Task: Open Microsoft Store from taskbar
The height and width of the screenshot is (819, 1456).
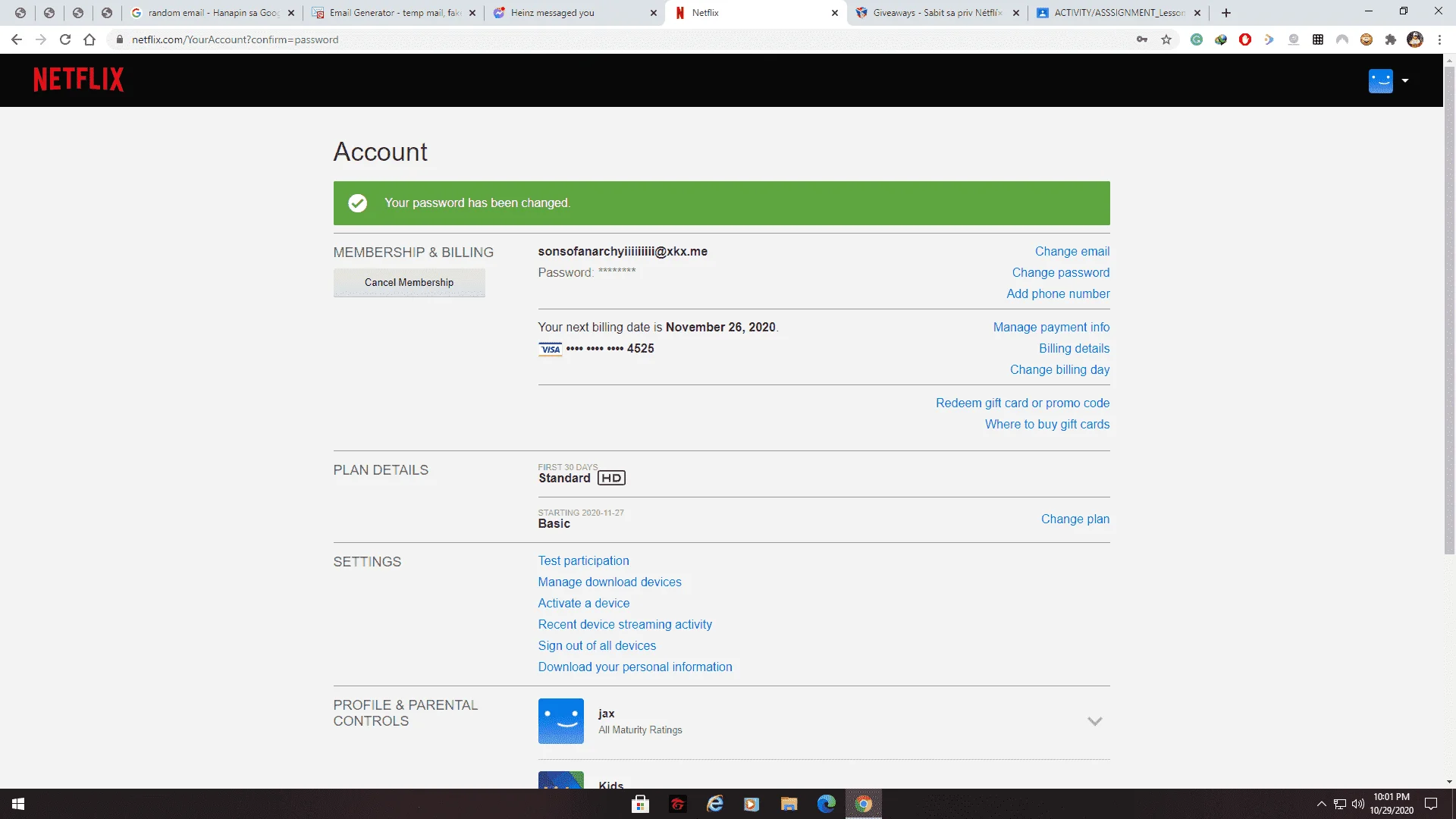Action: [640, 804]
